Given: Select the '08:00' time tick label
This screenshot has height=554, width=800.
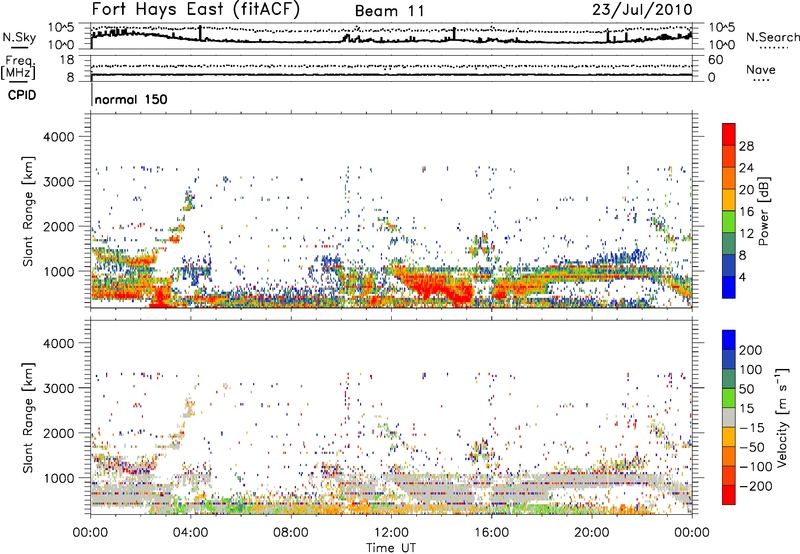Looking at the screenshot, I should tap(291, 533).
